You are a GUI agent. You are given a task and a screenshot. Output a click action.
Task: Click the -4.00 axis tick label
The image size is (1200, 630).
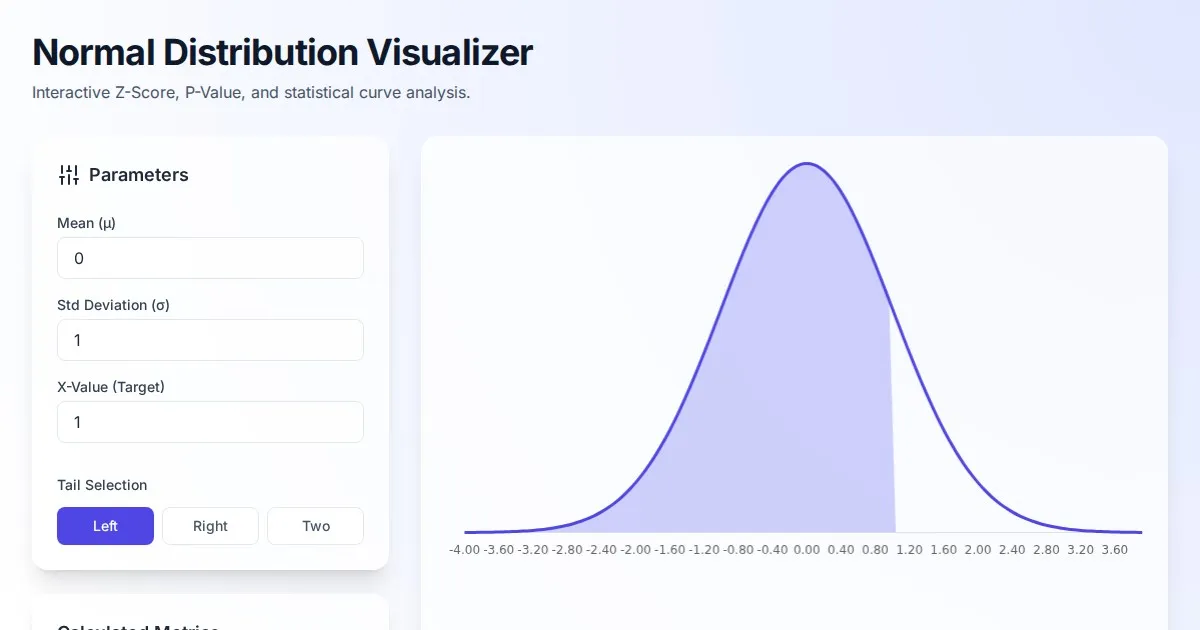tap(464, 550)
